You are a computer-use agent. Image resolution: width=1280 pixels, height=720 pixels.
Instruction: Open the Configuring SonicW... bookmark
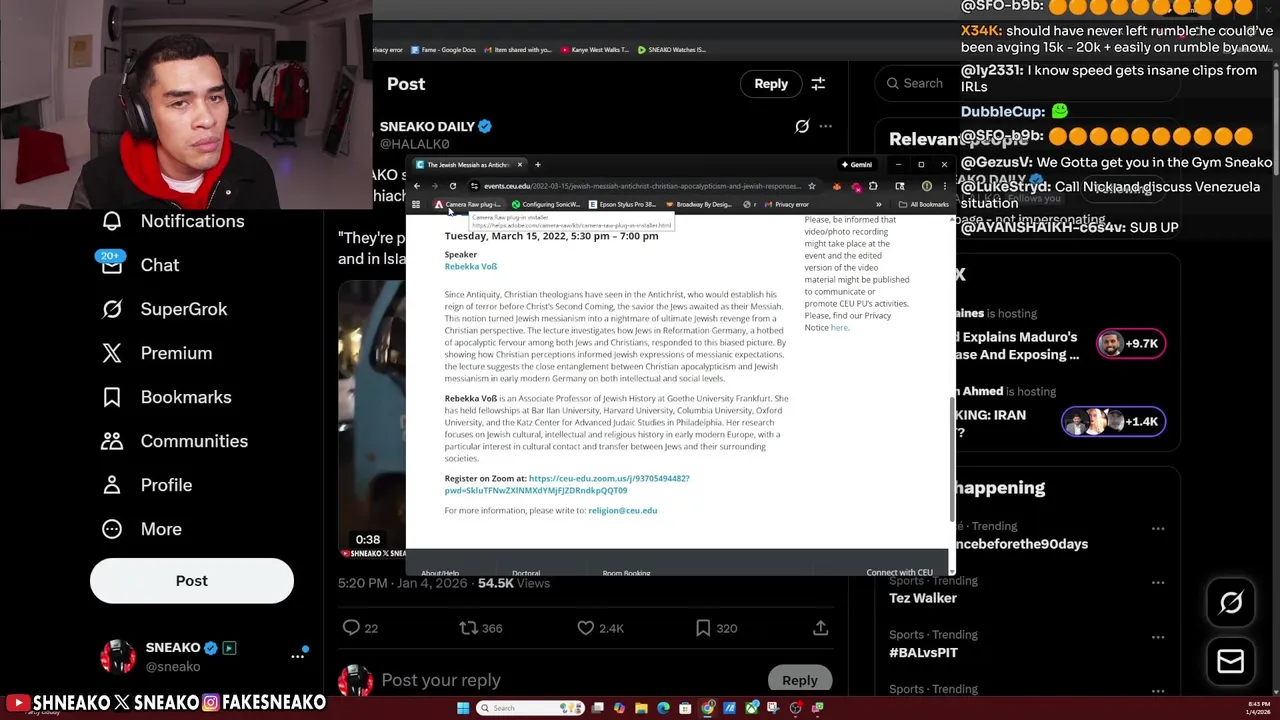[545, 204]
